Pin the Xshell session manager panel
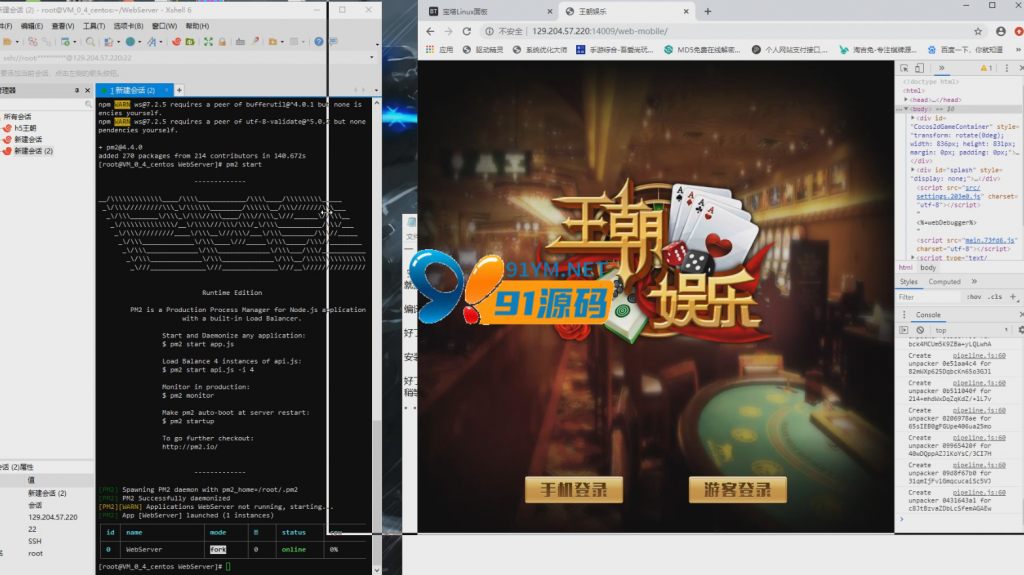The height and width of the screenshot is (575, 1024). 77,90
